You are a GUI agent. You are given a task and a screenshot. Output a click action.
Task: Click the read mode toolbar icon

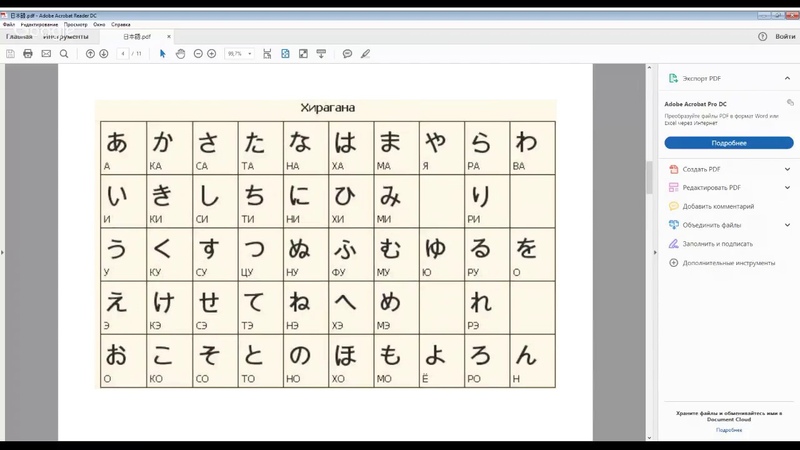(x=321, y=54)
